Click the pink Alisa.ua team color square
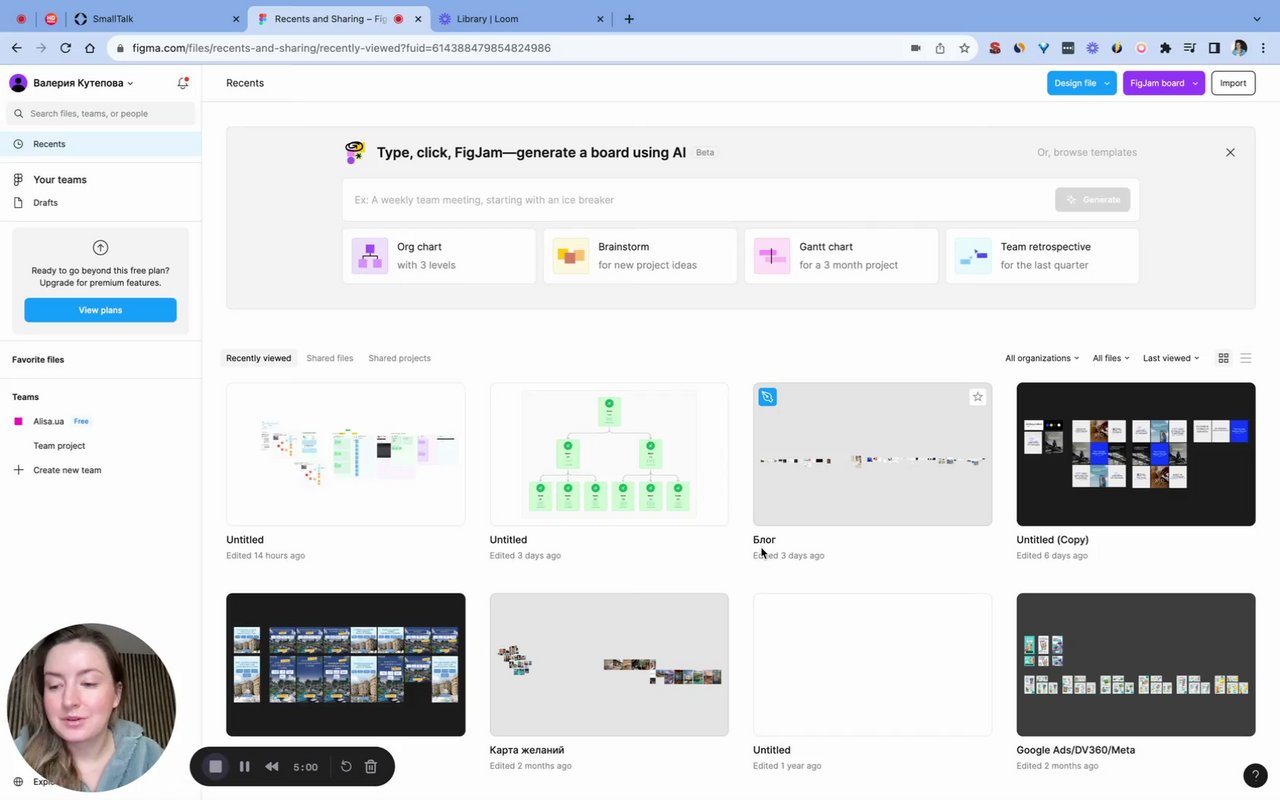This screenshot has height=800, width=1280. 18,421
